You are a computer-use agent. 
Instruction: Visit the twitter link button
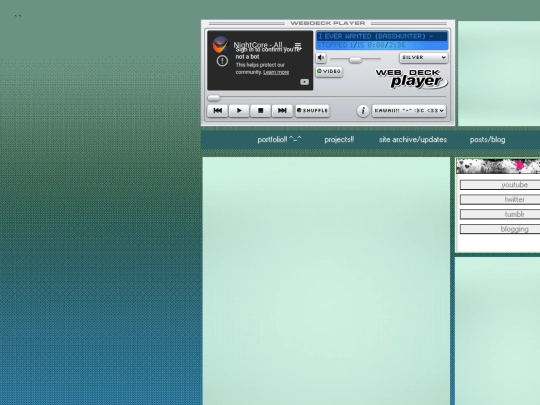click(x=500, y=199)
